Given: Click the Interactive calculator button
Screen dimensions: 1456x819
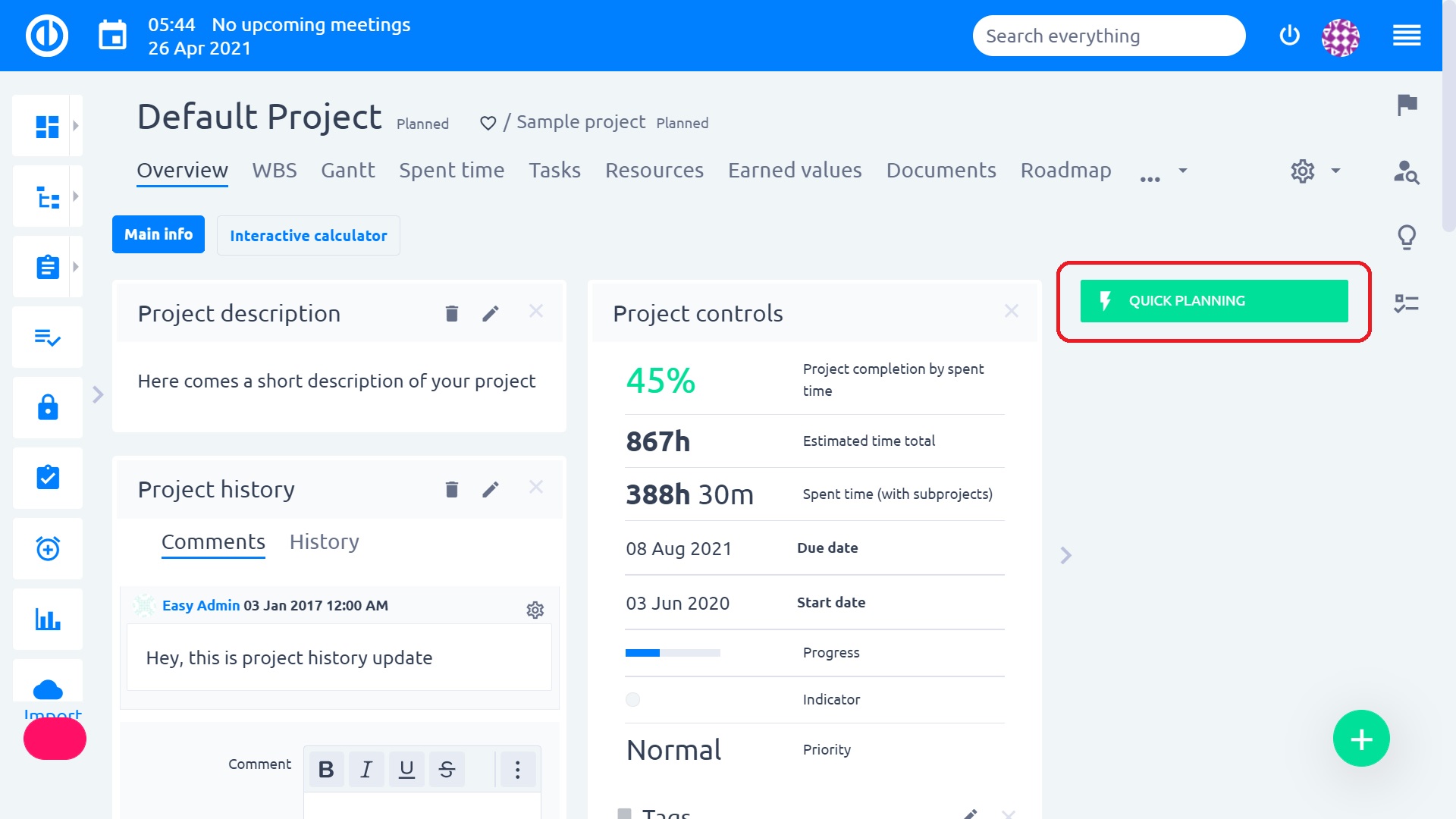Looking at the screenshot, I should [x=308, y=236].
